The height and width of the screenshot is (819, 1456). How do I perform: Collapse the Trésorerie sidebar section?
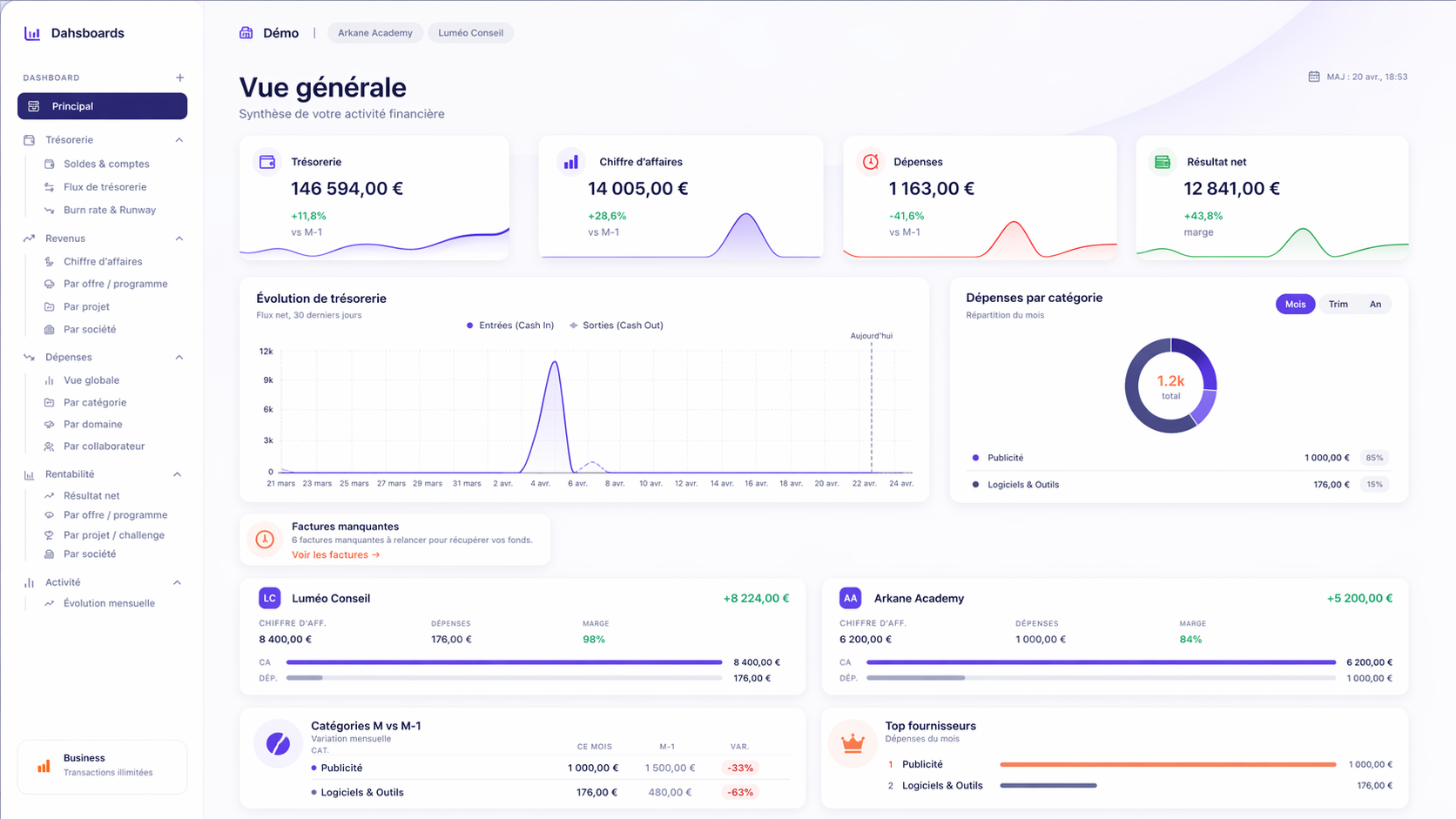[179, 140]
